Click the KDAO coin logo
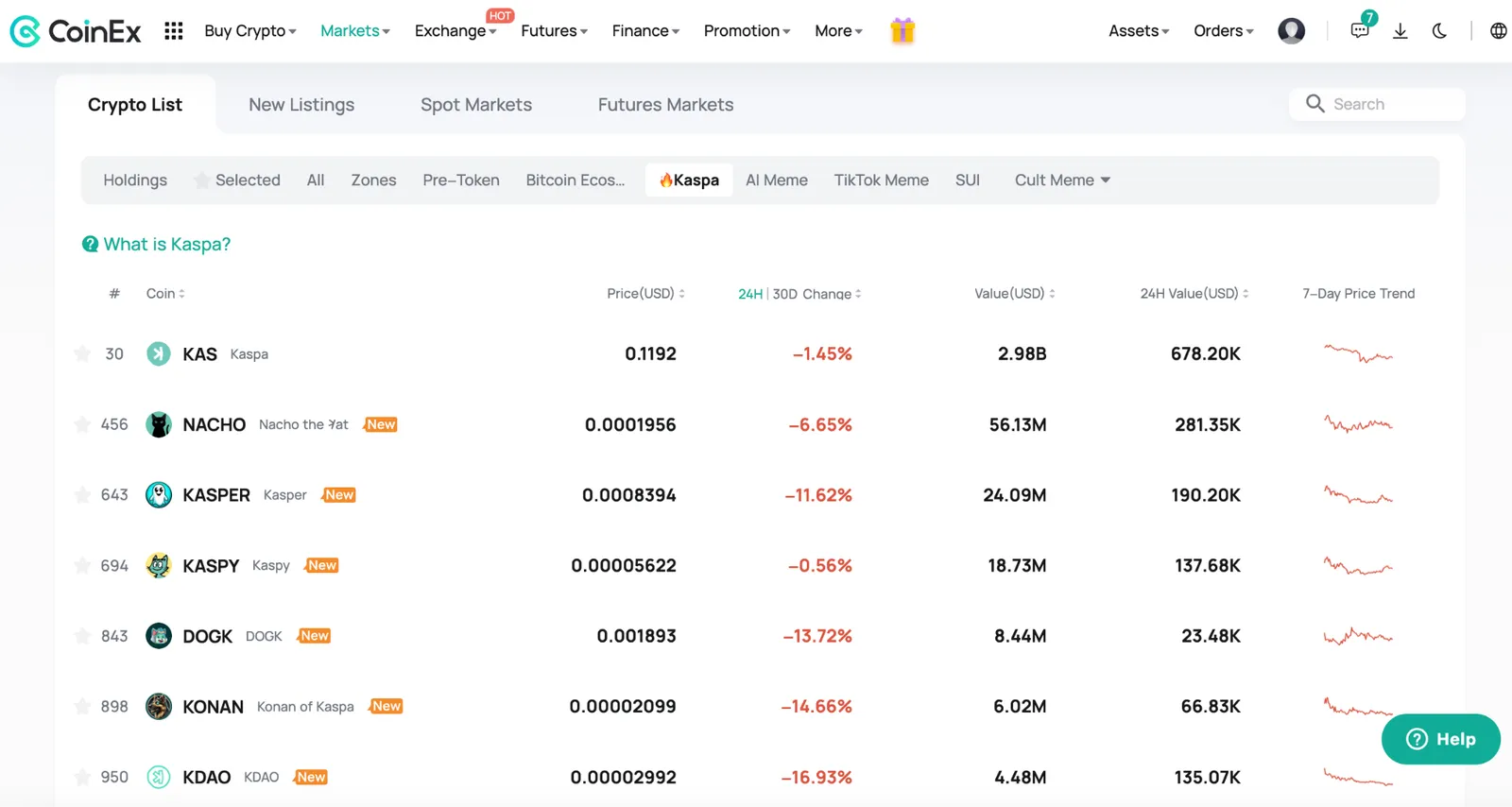 [159, 777]
